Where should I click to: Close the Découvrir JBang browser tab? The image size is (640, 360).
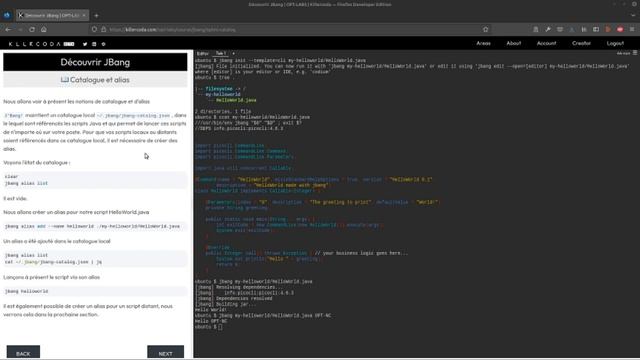tap(84, 15)
